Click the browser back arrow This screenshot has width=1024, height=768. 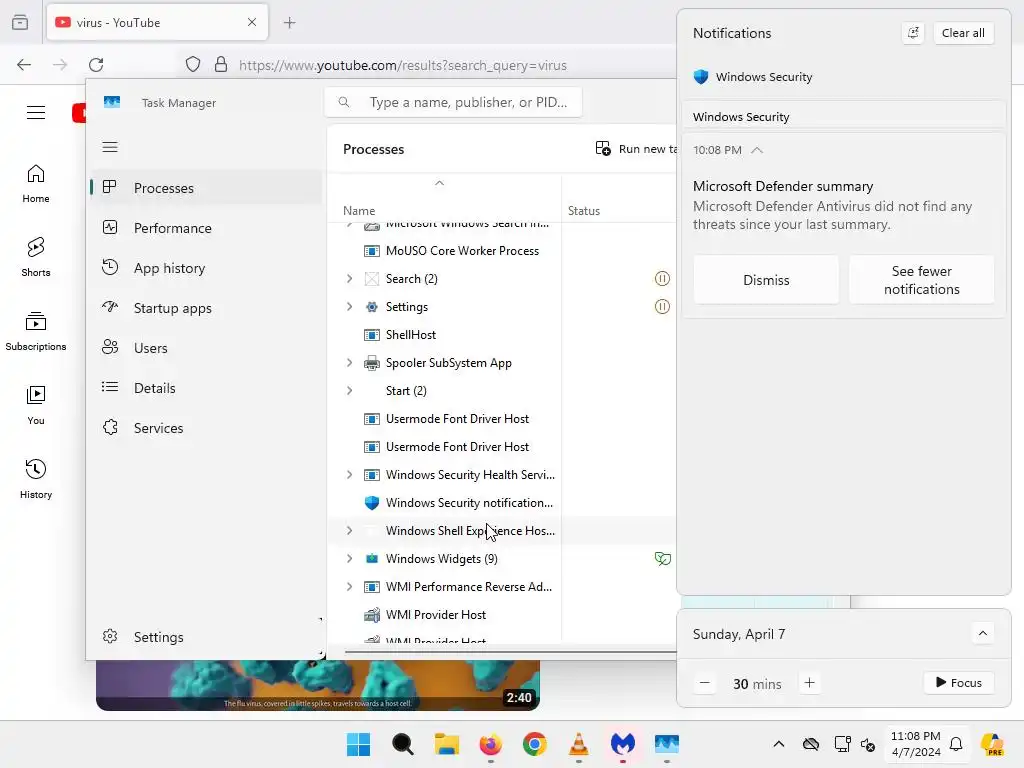(24, 65)
